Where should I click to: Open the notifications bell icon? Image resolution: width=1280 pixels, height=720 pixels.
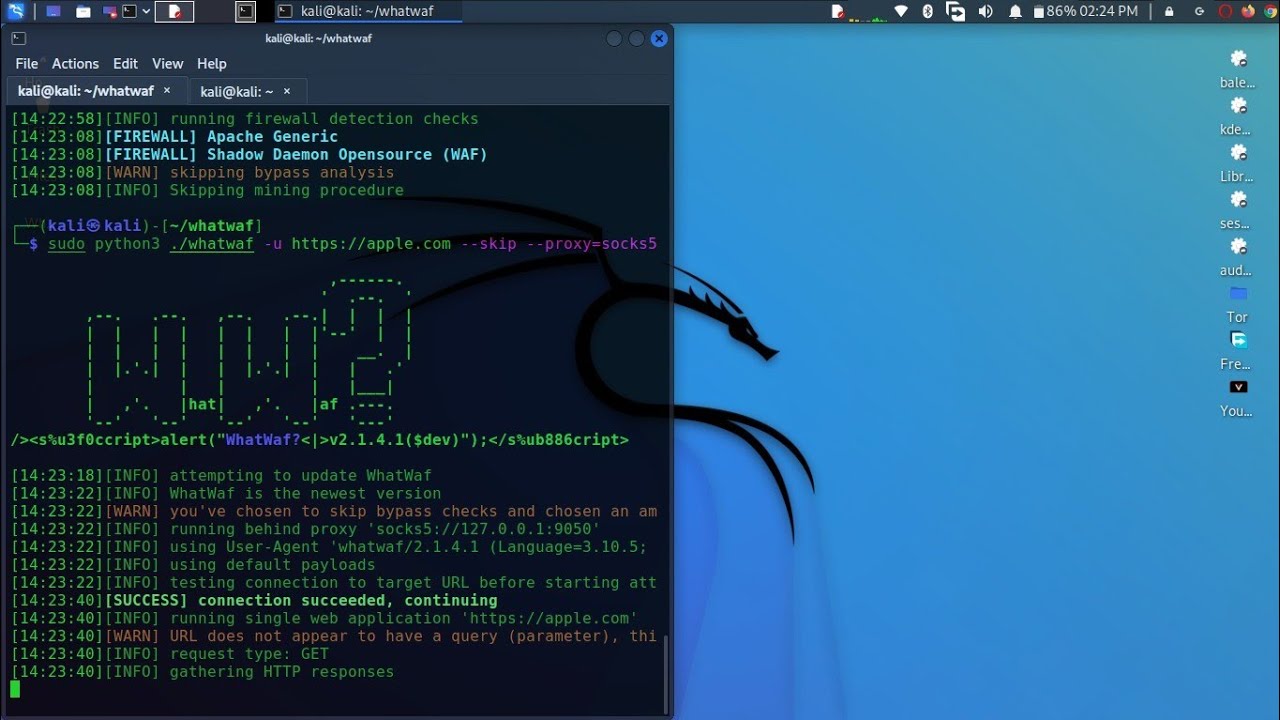(x=1015, y=11)
